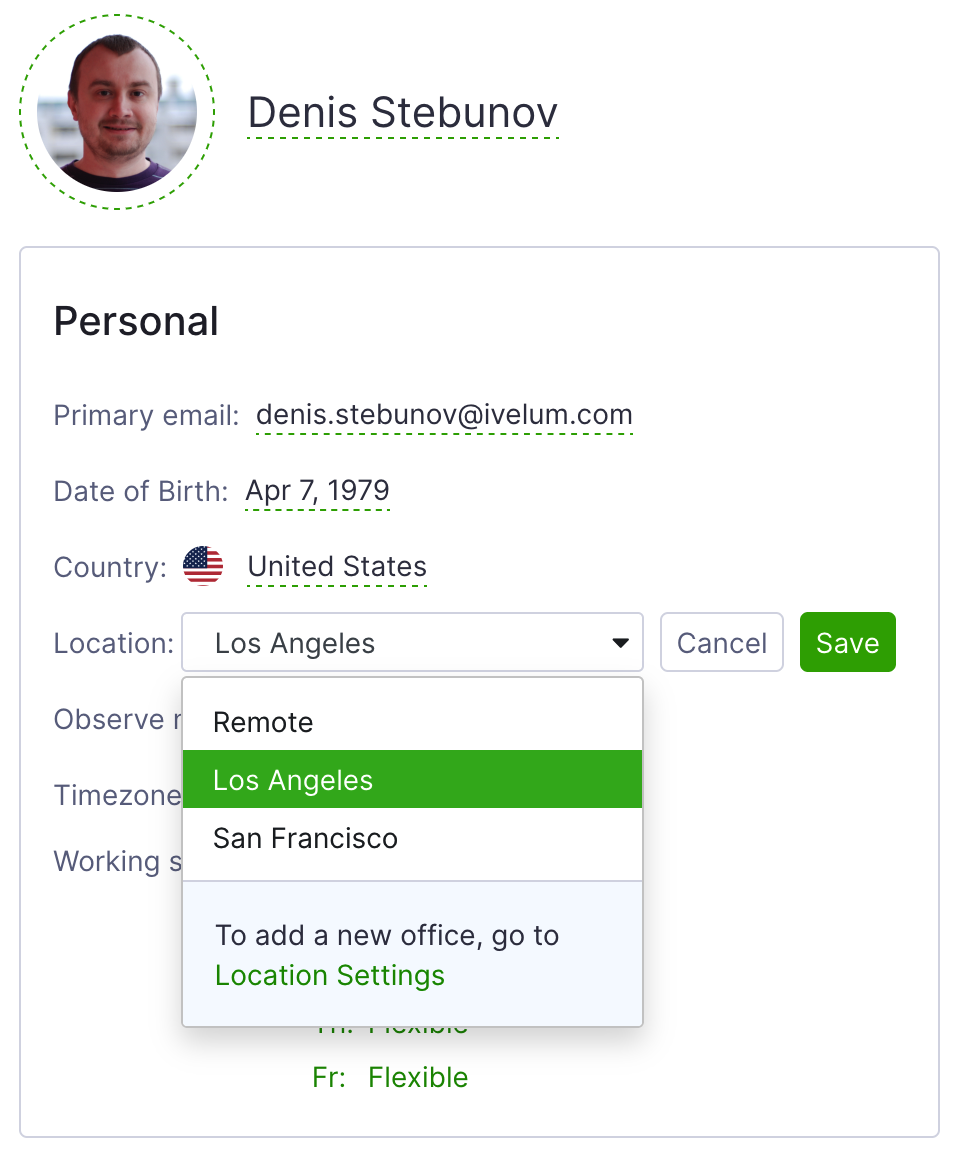
Task: Open the Los Angeles location combo box
Action: (412, 643)
